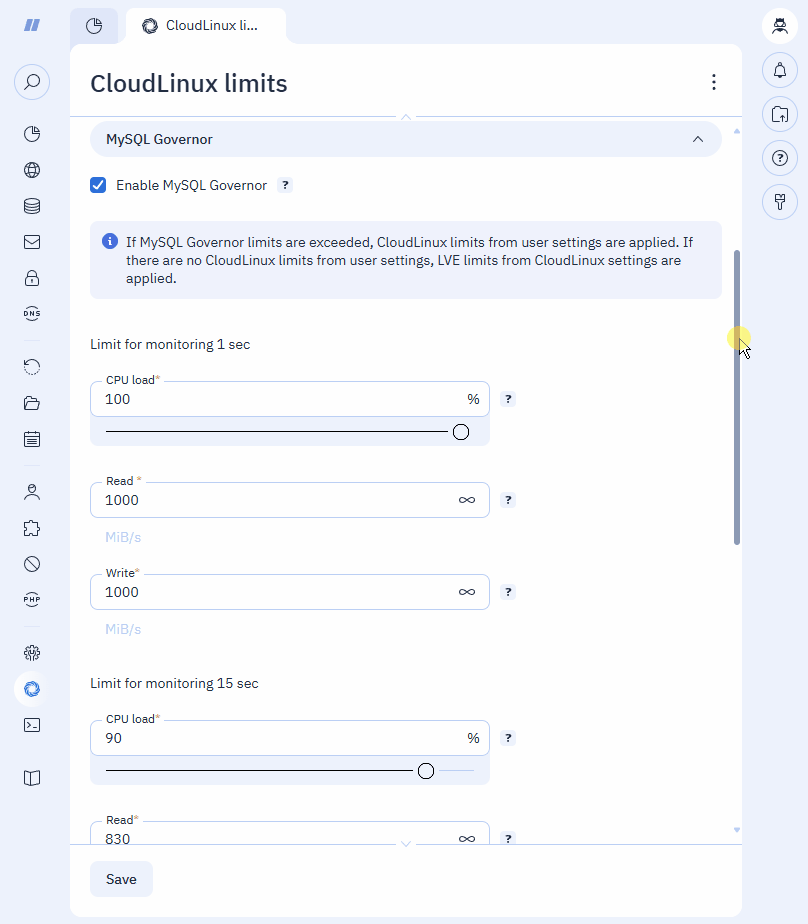This screenshot has height=924, width=808.
Task: Open the blocked circle-slash icon in sidebar
Action: 32,565
